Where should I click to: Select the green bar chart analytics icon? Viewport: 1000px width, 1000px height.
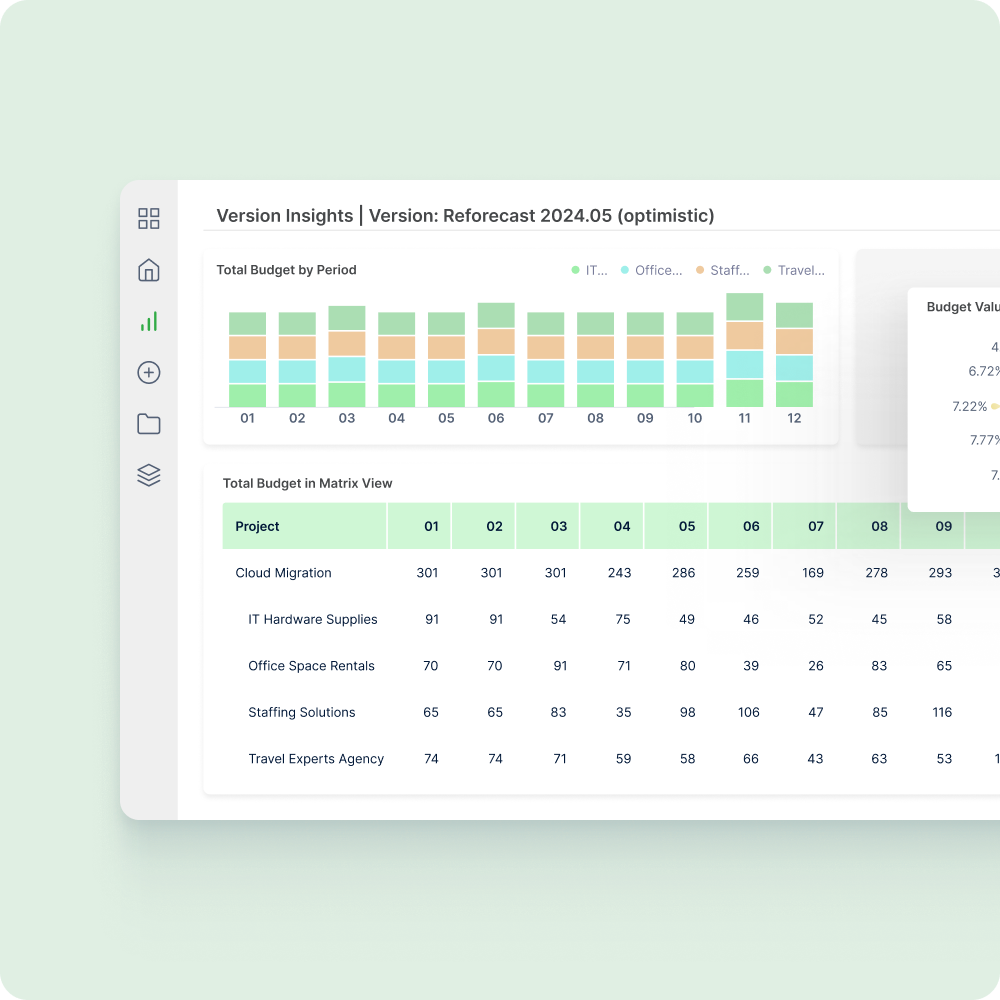coord(149,322)
